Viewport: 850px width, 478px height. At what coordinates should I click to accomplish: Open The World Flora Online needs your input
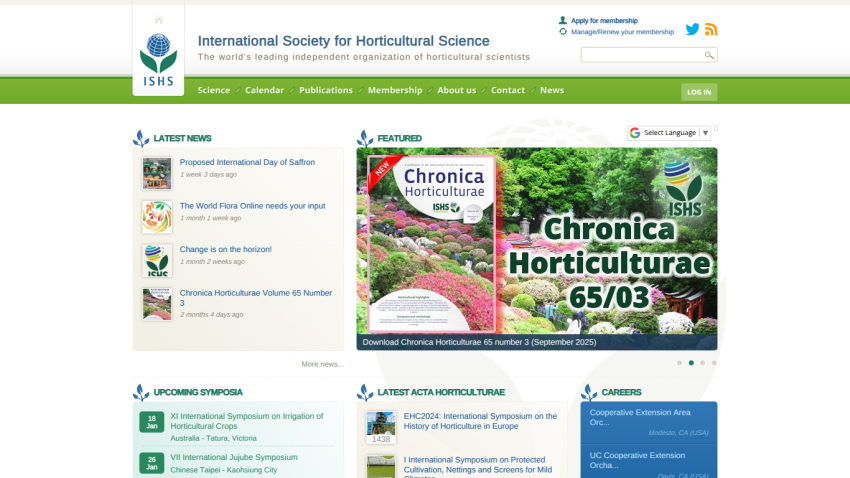253,206
